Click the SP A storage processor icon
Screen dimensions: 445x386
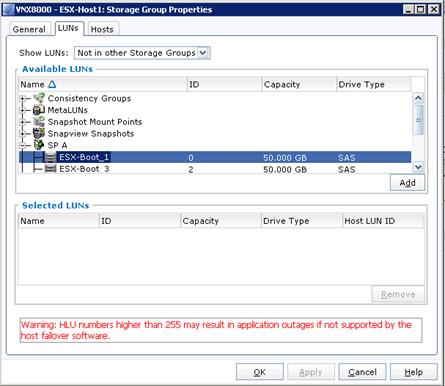39,145
